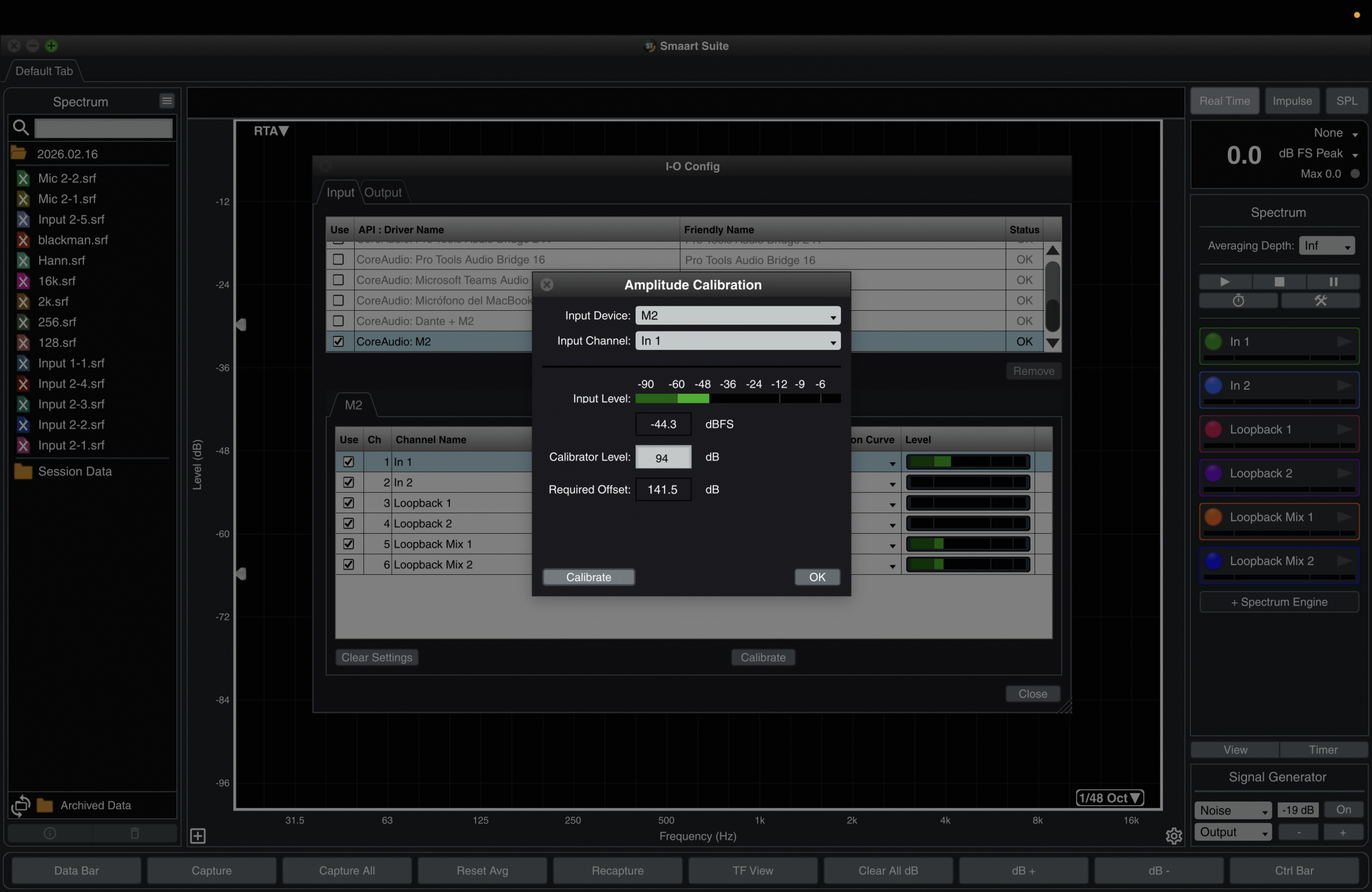Click the green In 1 engine color dot
1372x892 pixels.
click(1213, 342)
